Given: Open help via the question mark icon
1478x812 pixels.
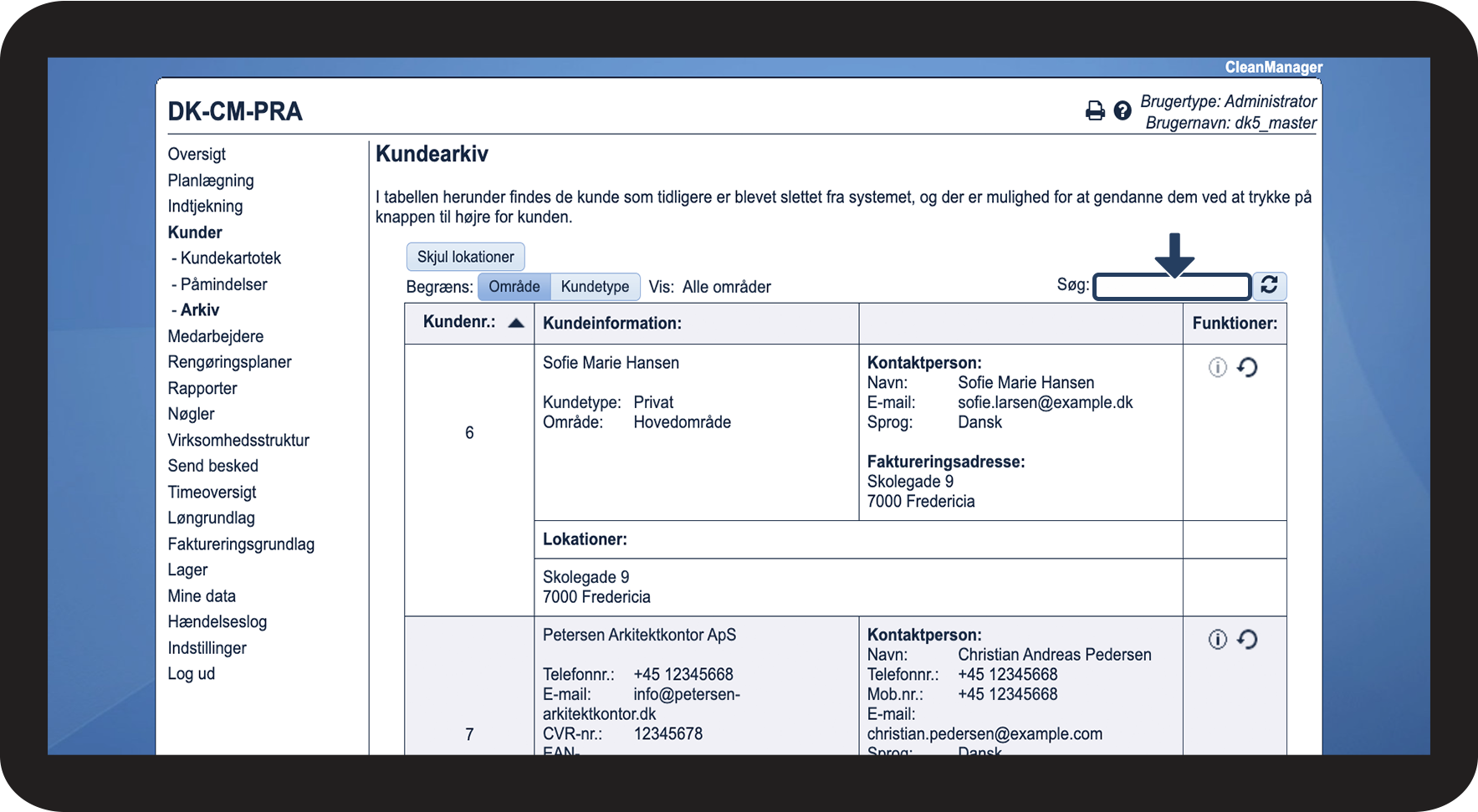Looking at the screenshot, I should 1123,110.
